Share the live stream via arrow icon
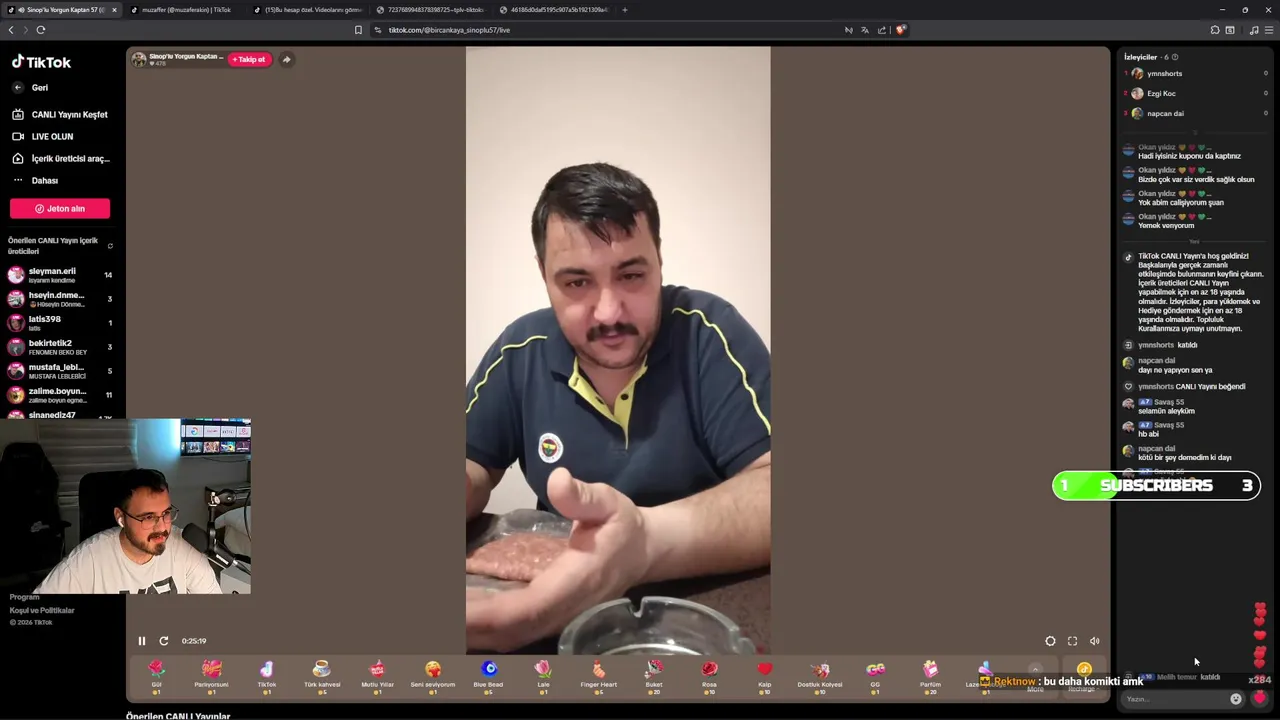 tap(286, 59)
